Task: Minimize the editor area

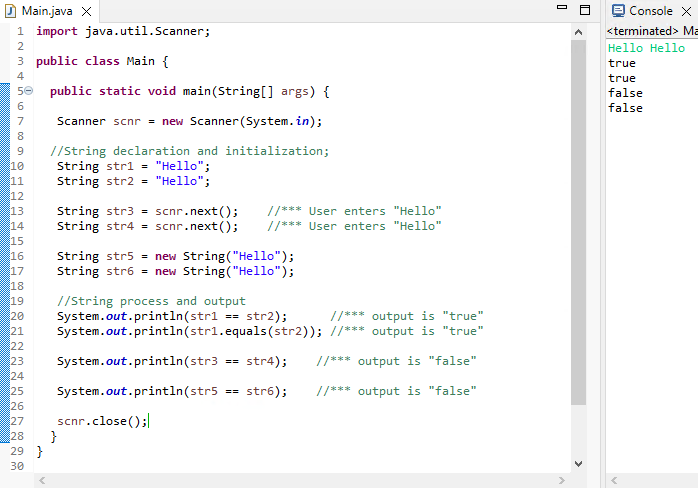Action: click(562, 7)
